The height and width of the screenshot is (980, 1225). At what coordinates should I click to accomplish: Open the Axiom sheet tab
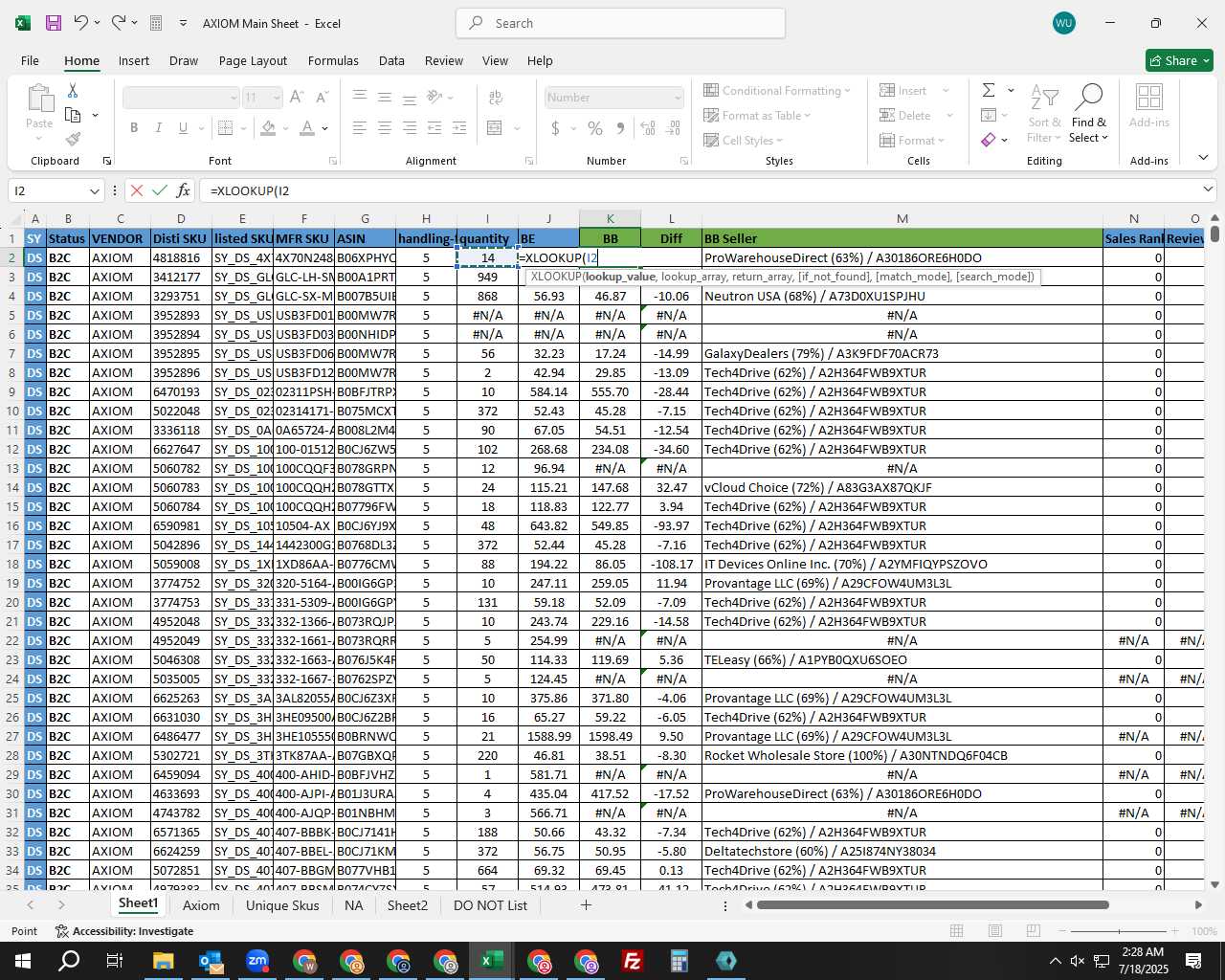pos(201,905)
